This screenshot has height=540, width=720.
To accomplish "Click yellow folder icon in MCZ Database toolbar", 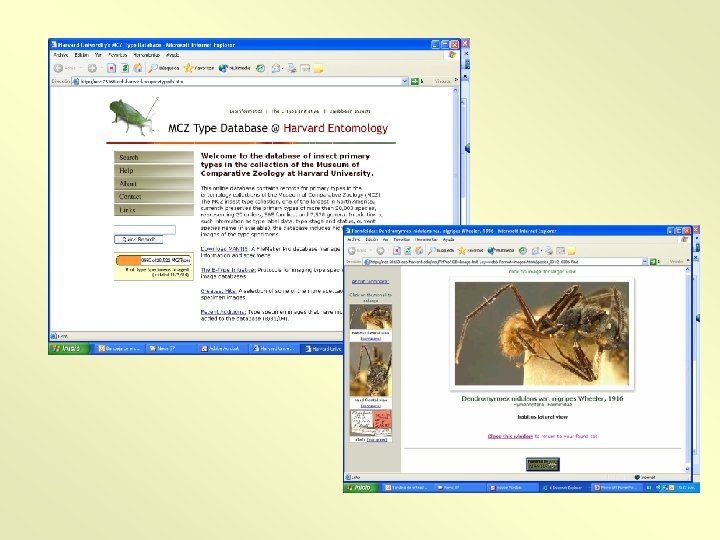I will [318, 68].
